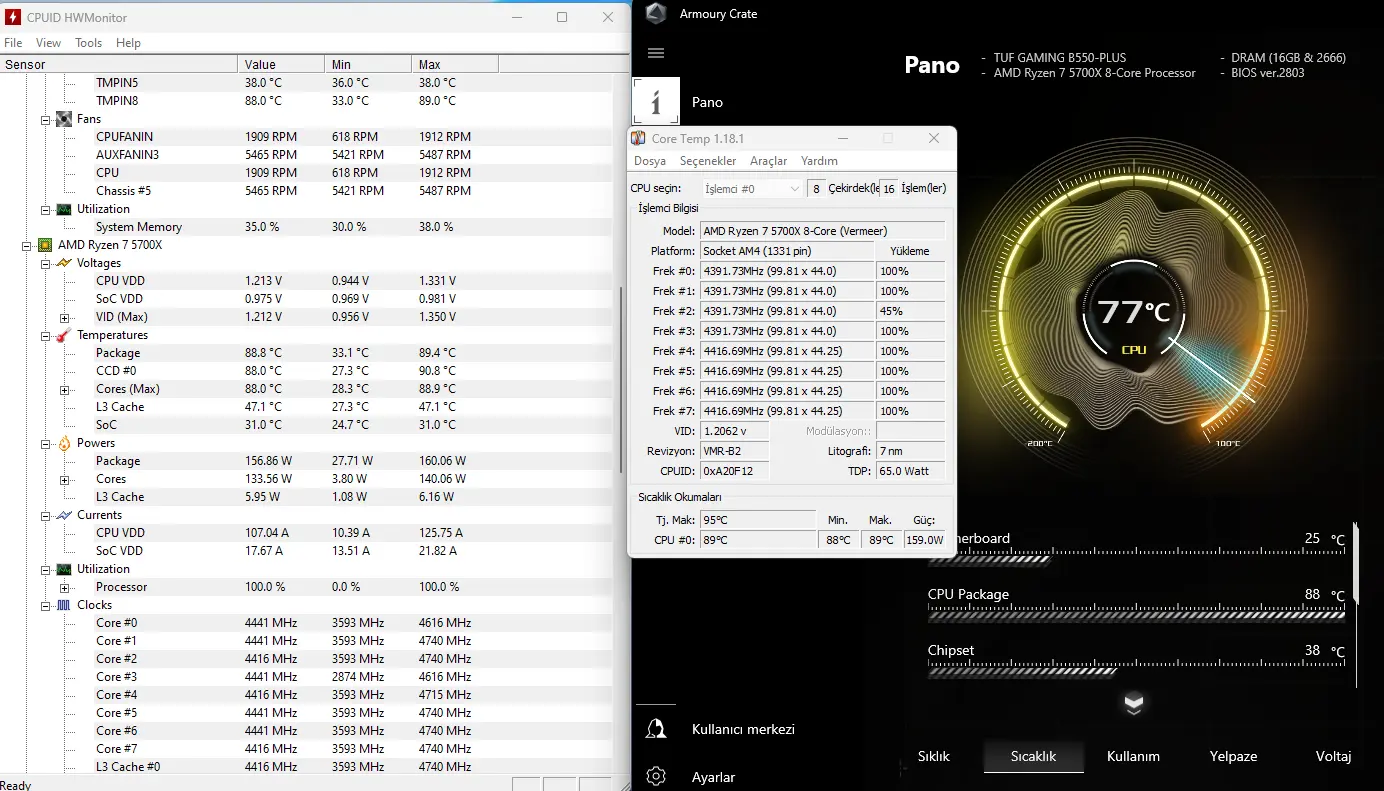Screen dimensions: 1384x791
Task: Open Kullanıcı merkezi in the Armoury Crate sidebar
Action: point(743,729)
